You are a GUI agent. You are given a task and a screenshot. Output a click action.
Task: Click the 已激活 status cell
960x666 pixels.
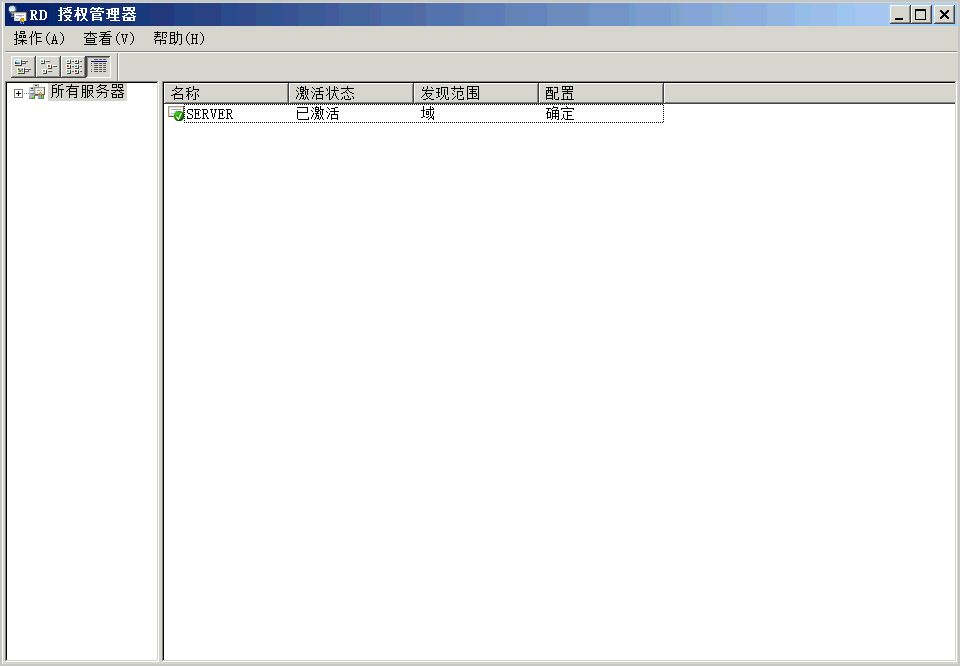[x=317, y=114]
